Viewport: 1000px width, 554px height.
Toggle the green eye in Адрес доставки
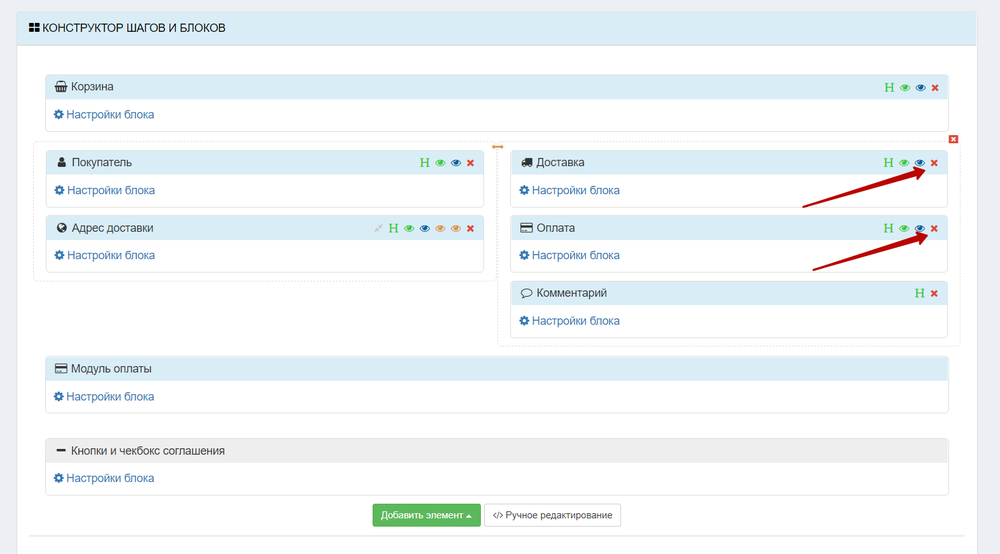click(x=409, y=228)
